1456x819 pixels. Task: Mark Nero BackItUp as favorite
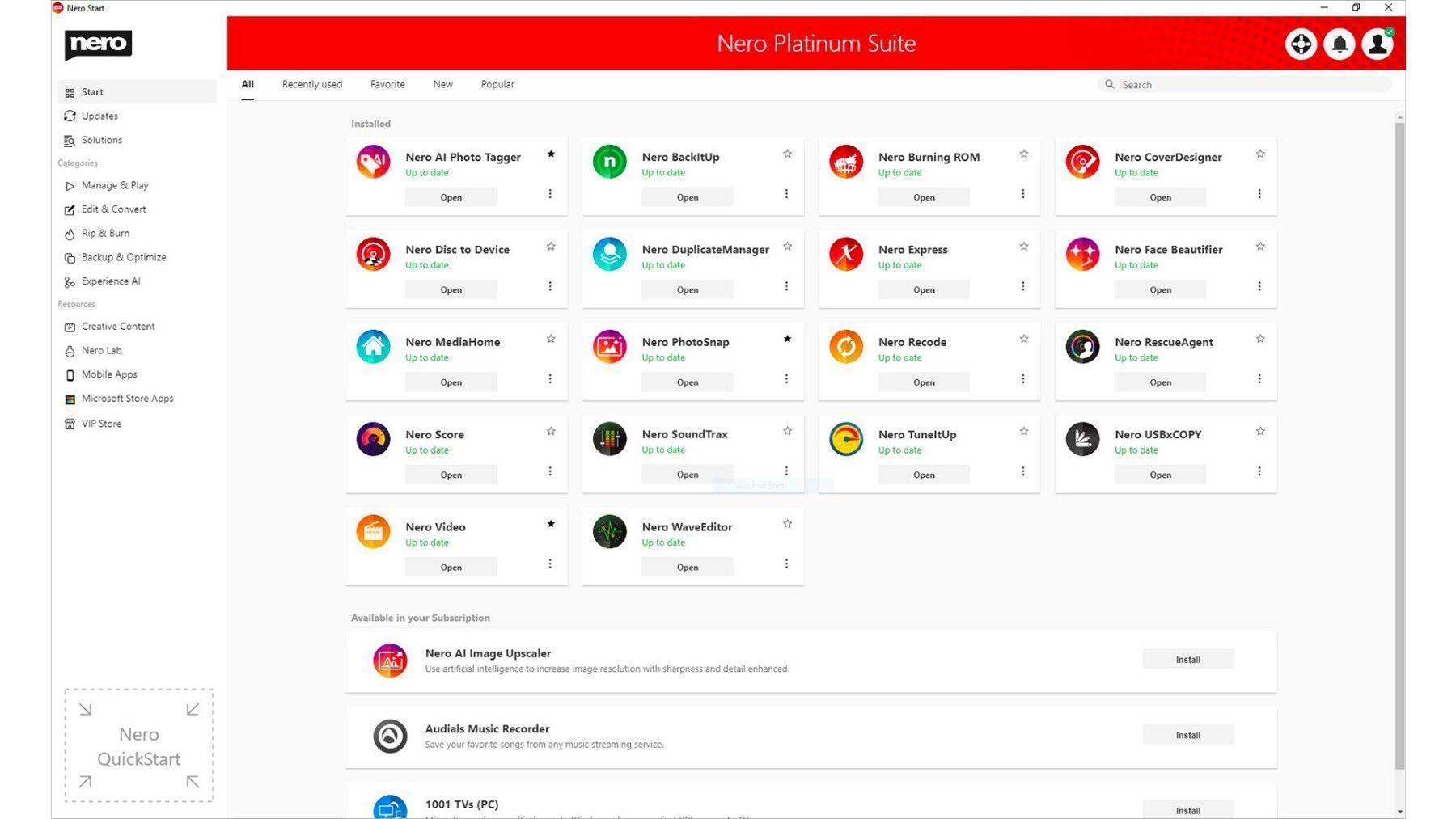(x=787, y=154)
